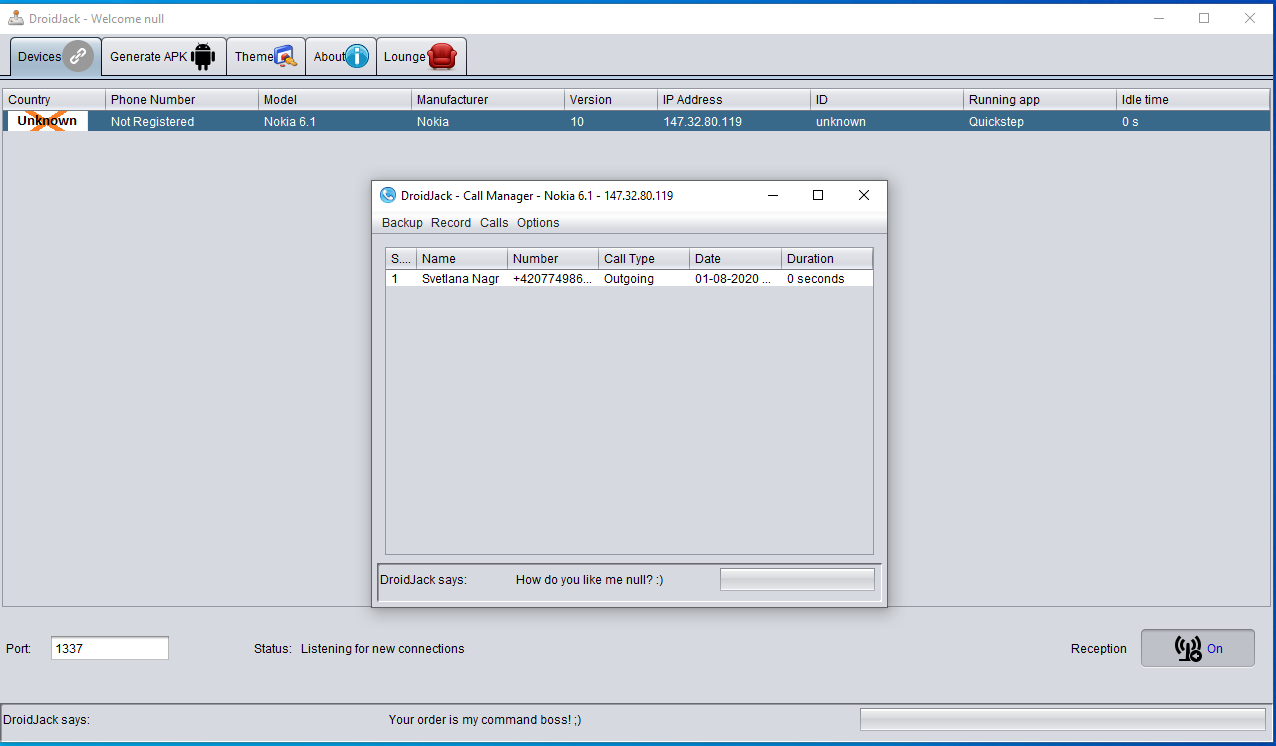Close the Call Manager window
The image size is (1276, 746).
tap(864, 195)
